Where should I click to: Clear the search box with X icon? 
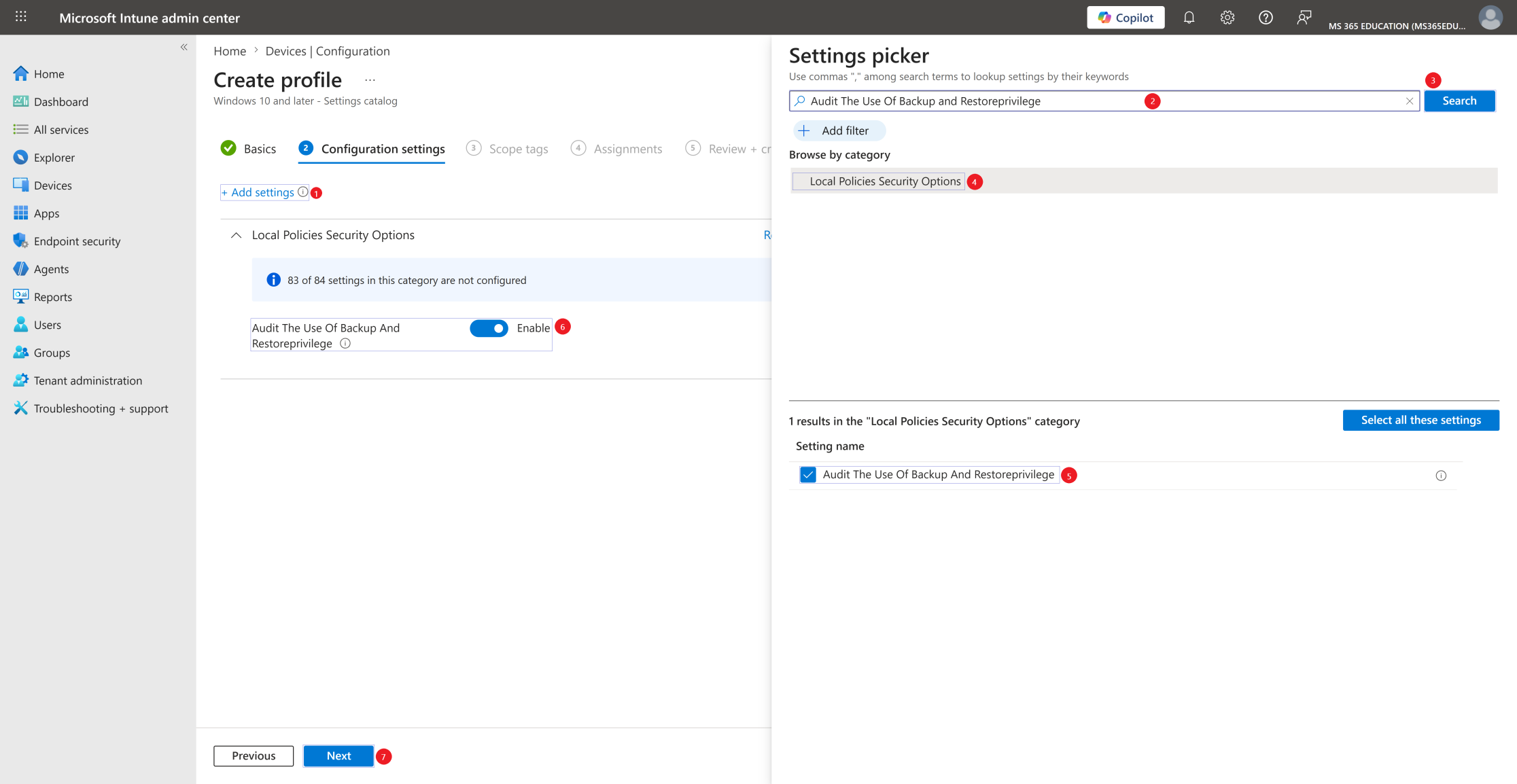click(1410, 101)
